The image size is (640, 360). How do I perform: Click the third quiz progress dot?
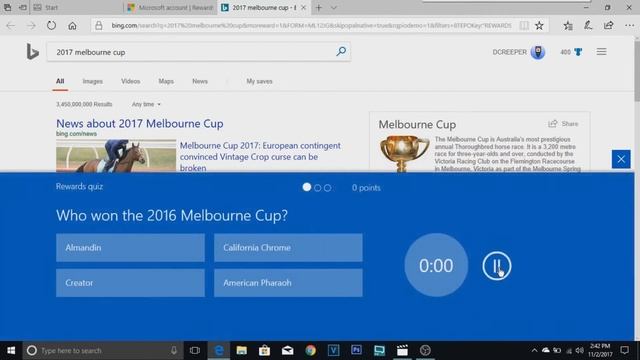click(x=327, y=188)
